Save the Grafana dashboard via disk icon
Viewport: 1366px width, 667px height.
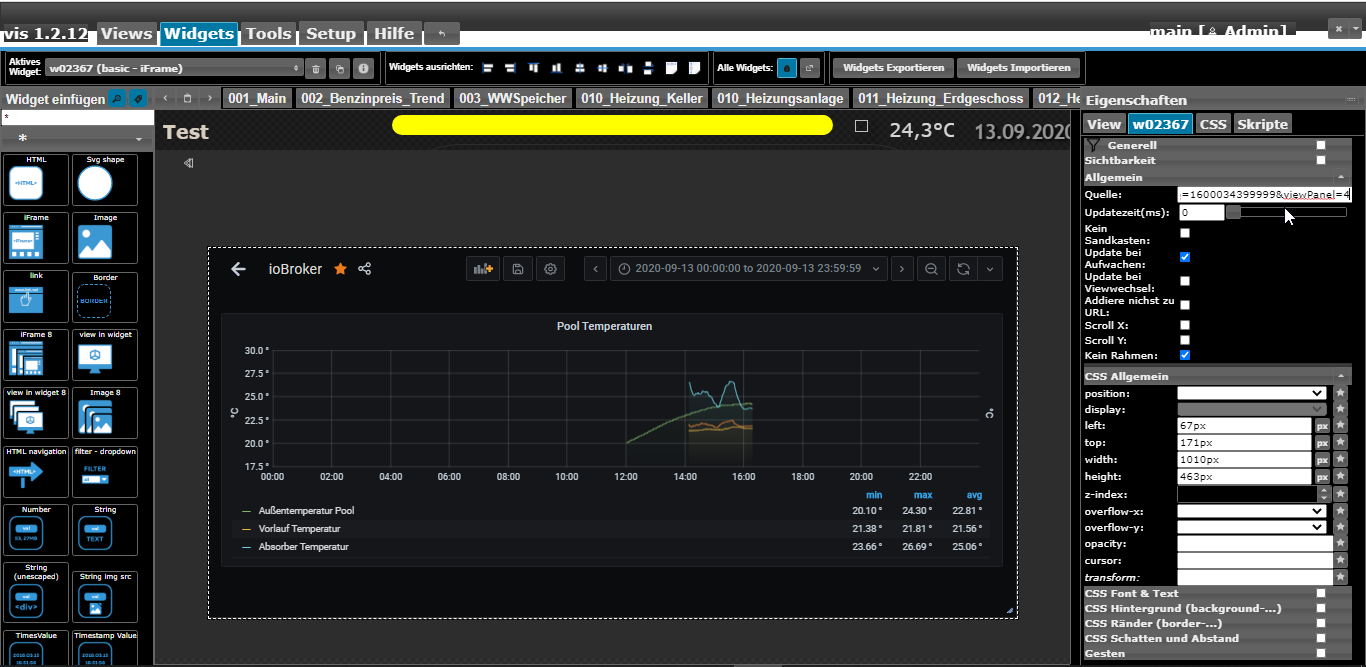tap(518, 269)
